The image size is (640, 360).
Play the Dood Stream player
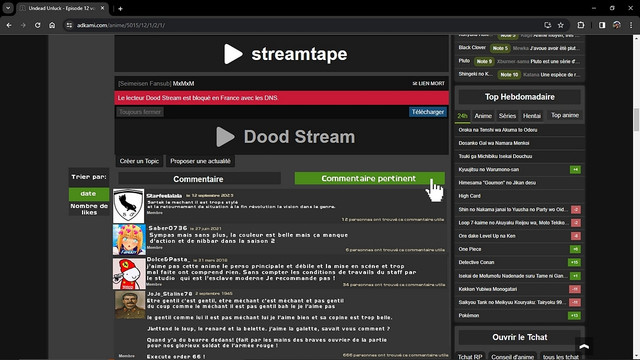click(x=282, y=137)
